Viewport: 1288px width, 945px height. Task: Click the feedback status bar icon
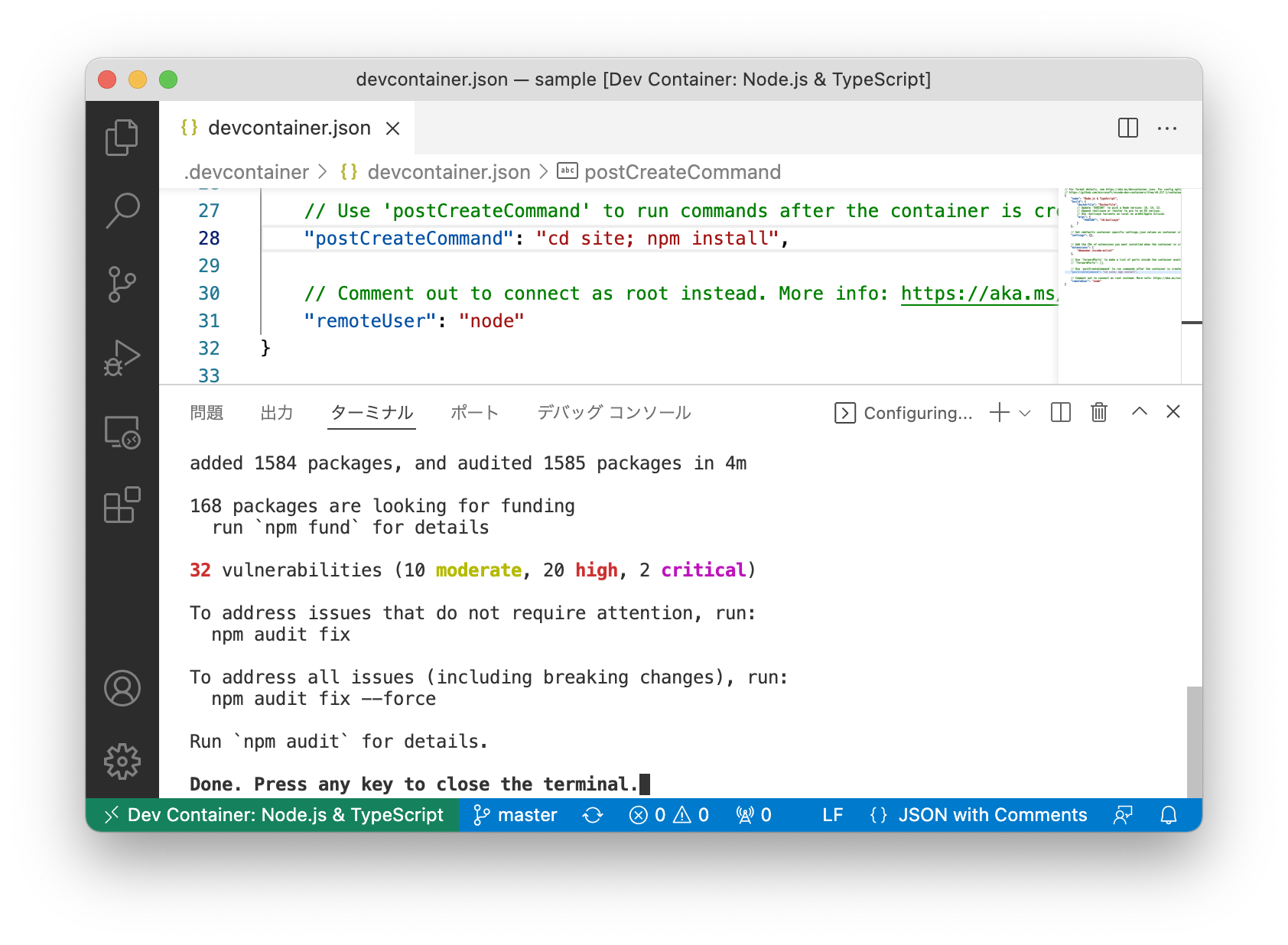[1123, 815]
